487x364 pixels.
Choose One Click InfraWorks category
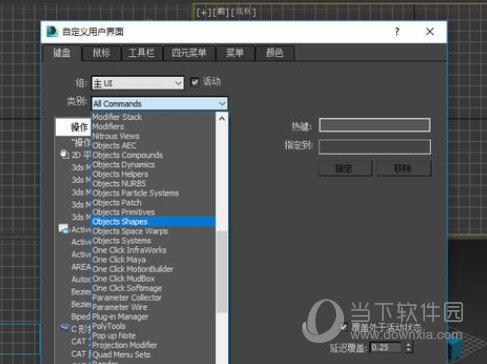(x=153, y=250)
